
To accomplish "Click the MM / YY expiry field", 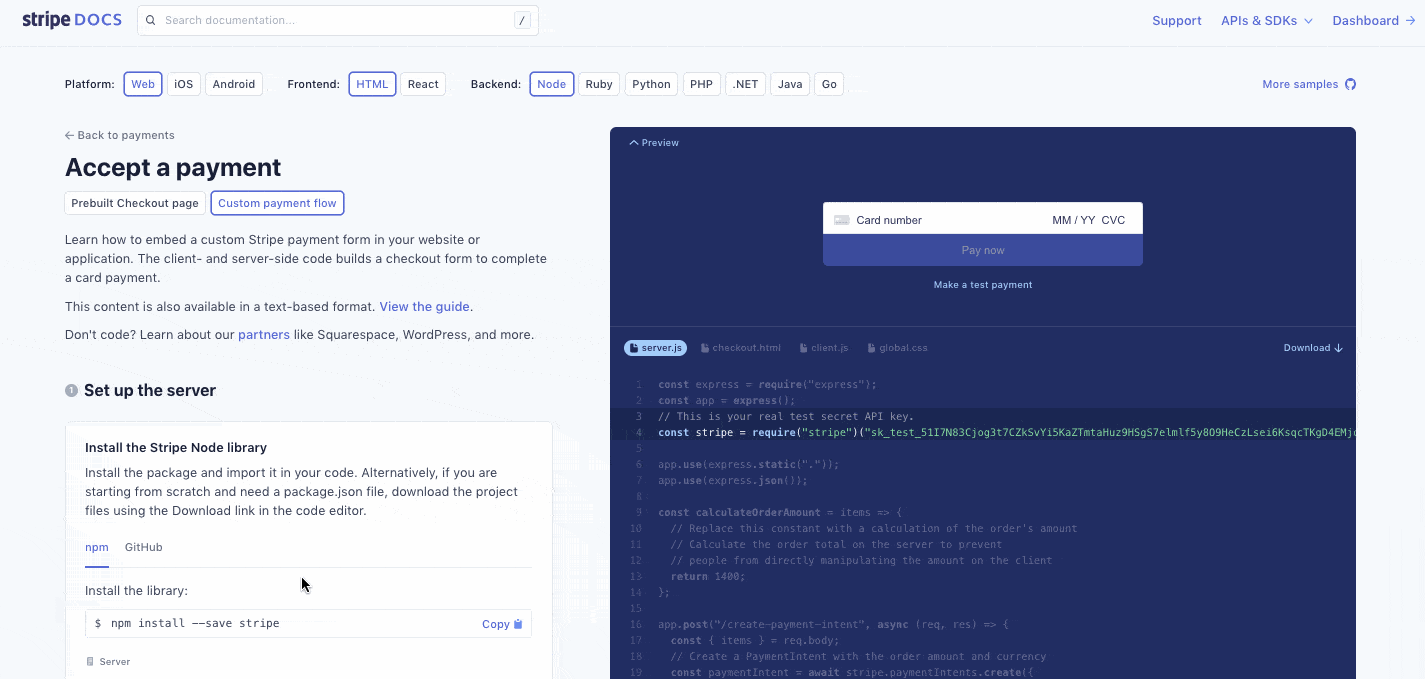I will click(x=1074, y=220).
